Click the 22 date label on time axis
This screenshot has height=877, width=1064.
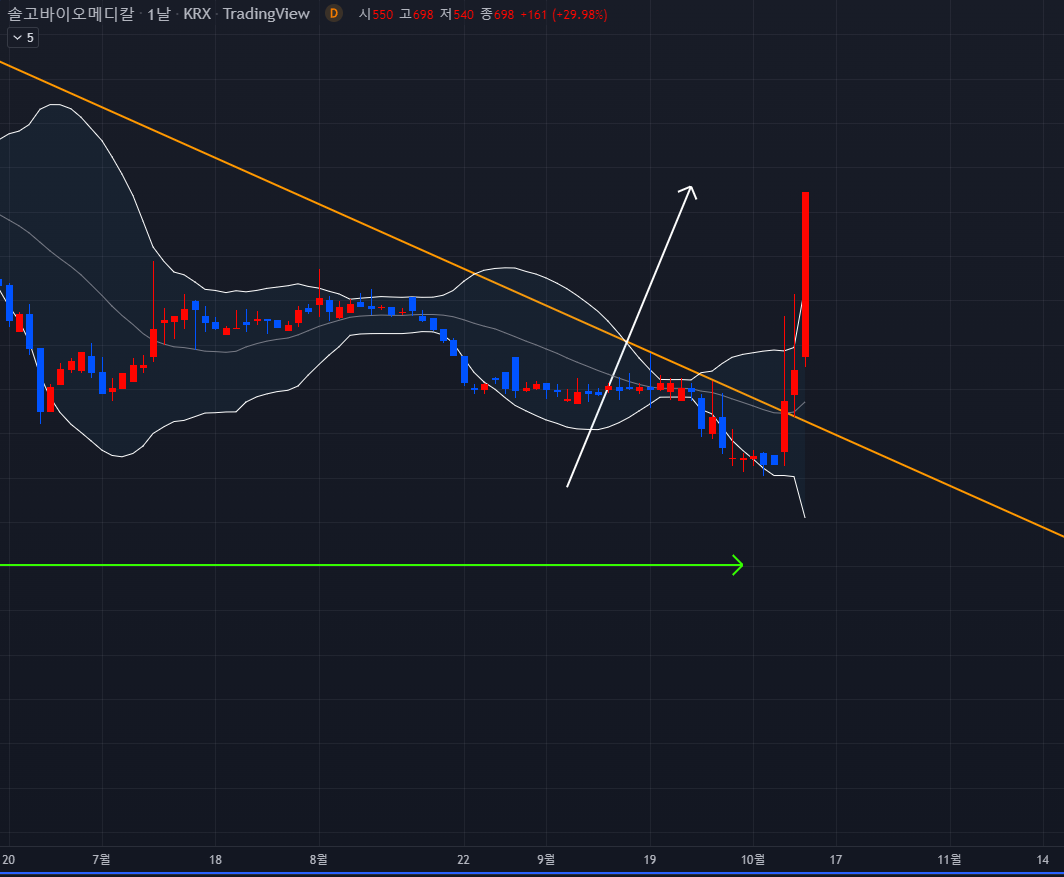(x=463, y=859)
